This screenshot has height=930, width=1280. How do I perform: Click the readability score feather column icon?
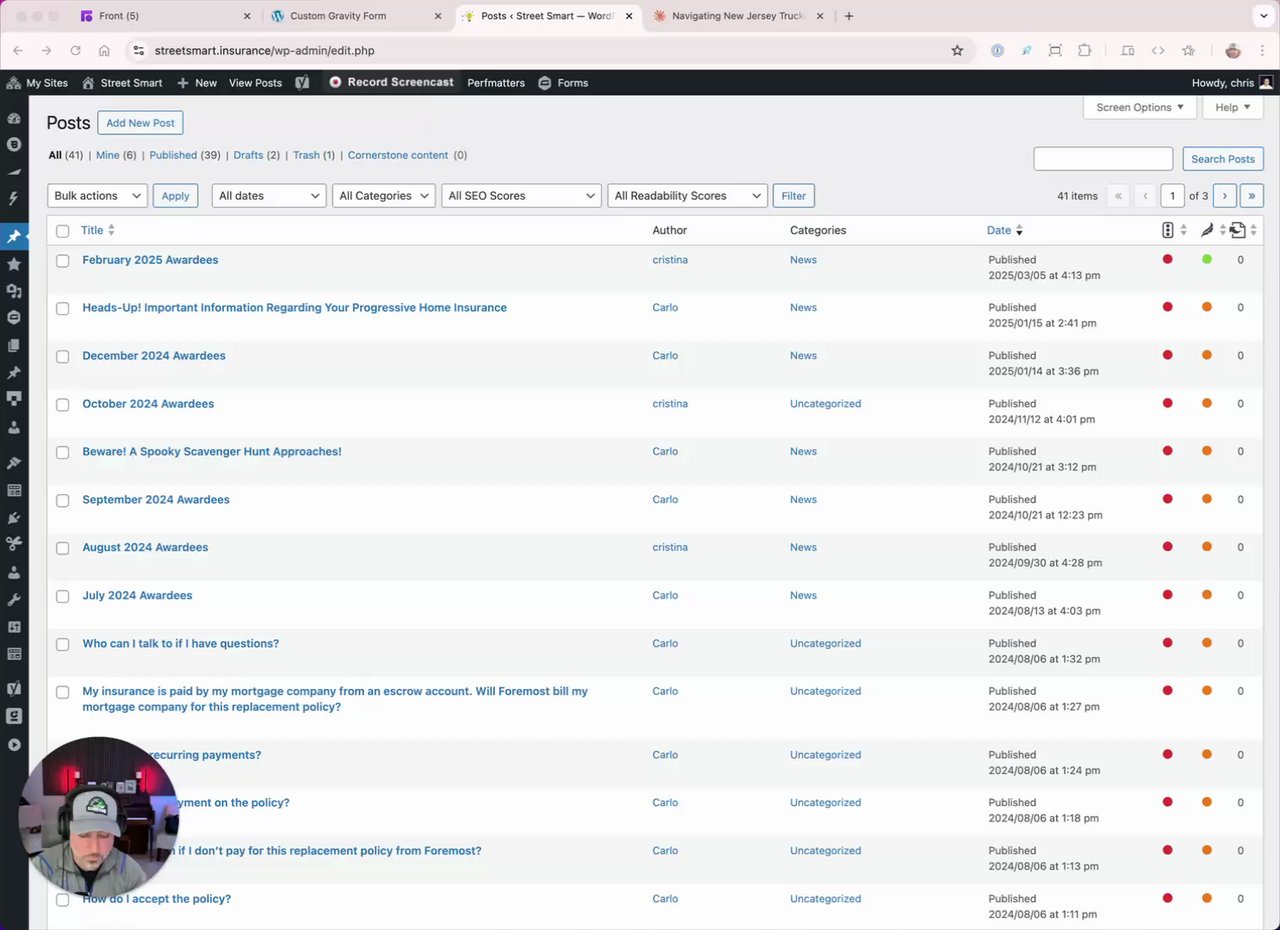coord(1207,230)
